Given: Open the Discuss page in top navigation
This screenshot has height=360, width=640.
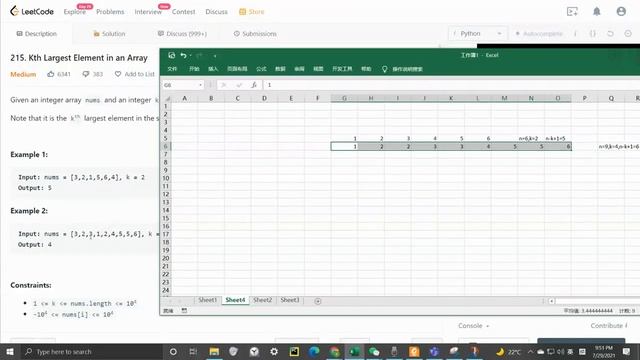Looking at the screenshot, I should (x=216, y=12).
